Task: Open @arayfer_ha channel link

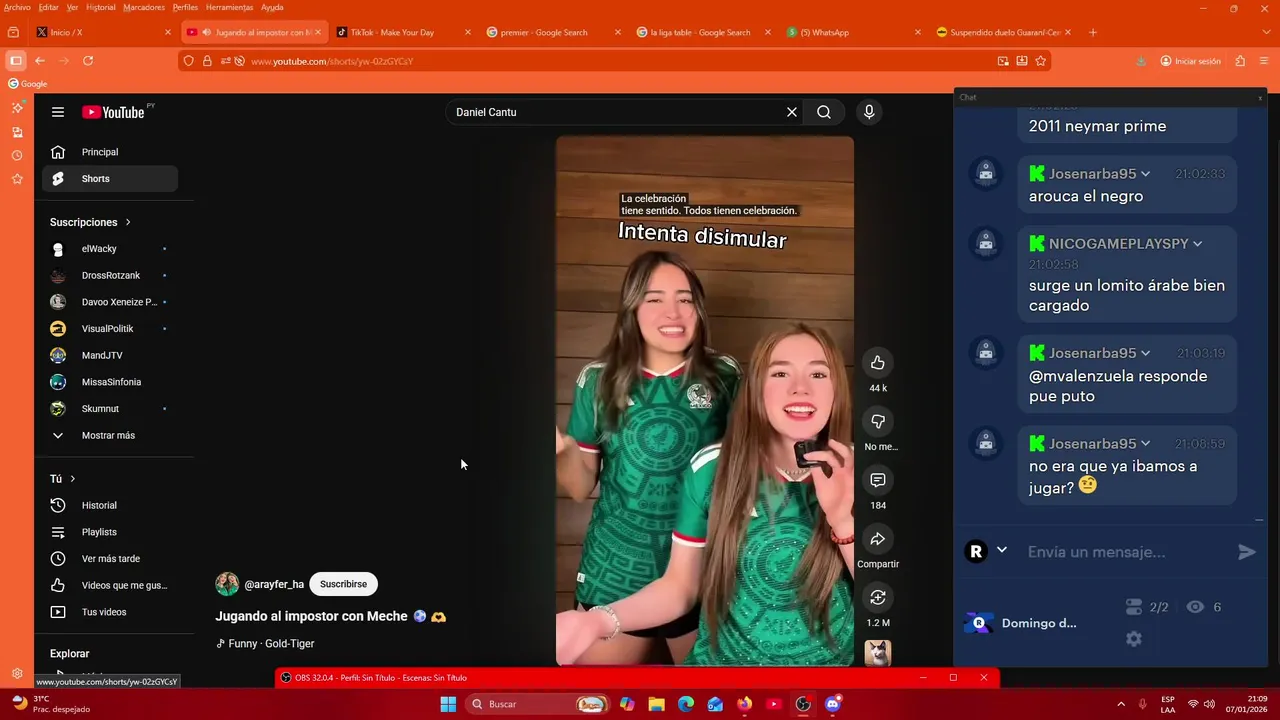Action: 274,584
